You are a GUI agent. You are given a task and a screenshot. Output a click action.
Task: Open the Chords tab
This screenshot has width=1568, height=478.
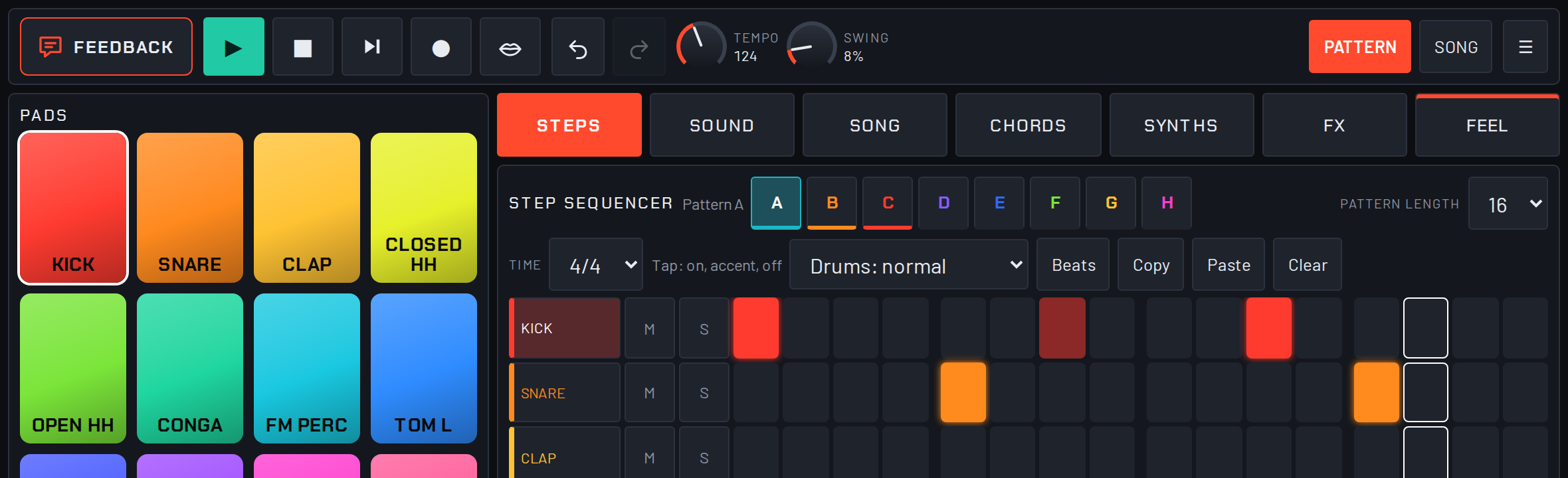1029,125
